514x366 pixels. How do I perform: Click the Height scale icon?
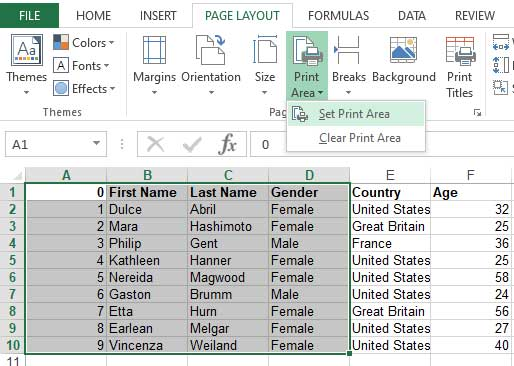501,65
